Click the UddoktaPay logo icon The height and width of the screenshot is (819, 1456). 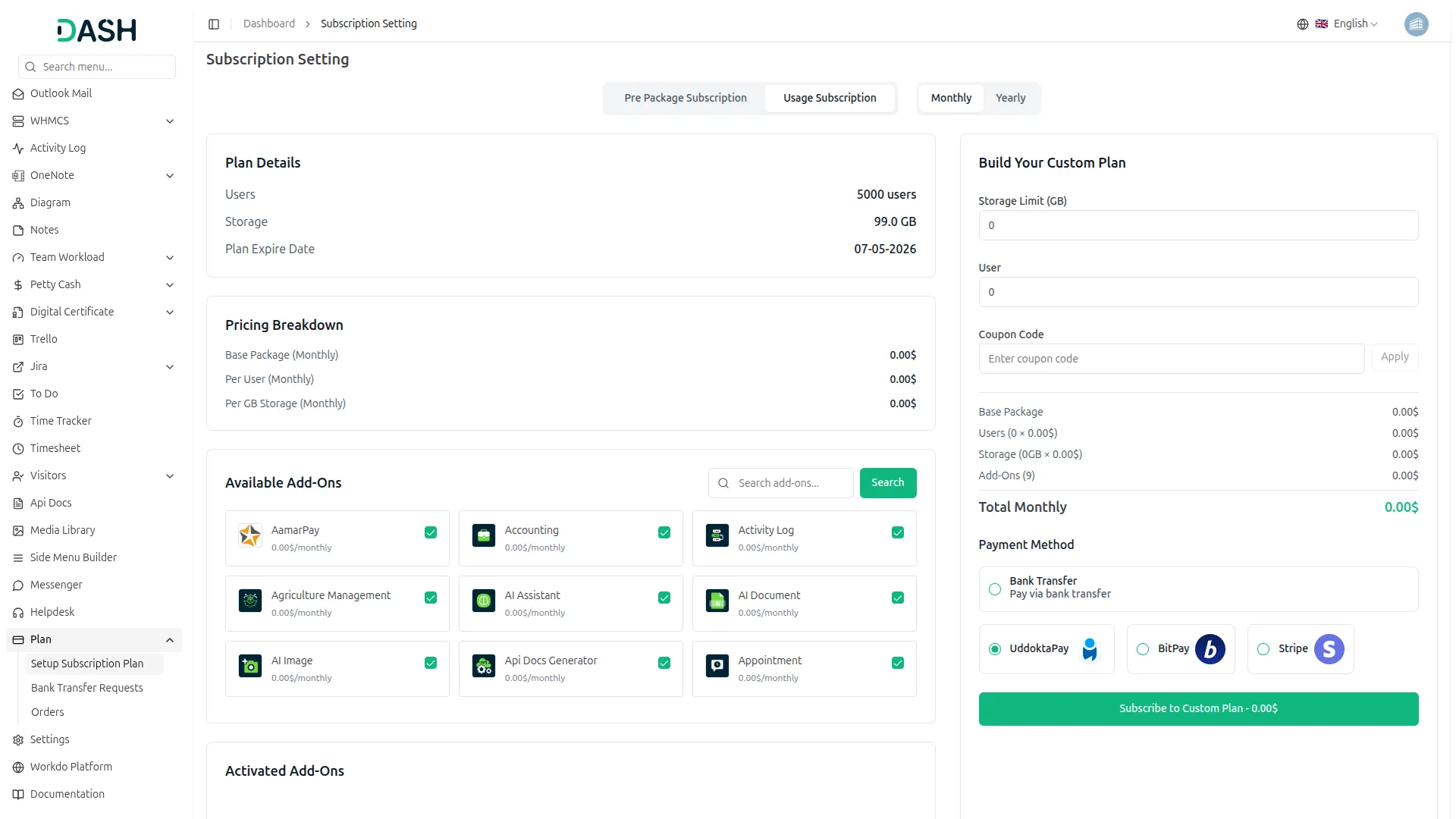(x=1090, y=649)
